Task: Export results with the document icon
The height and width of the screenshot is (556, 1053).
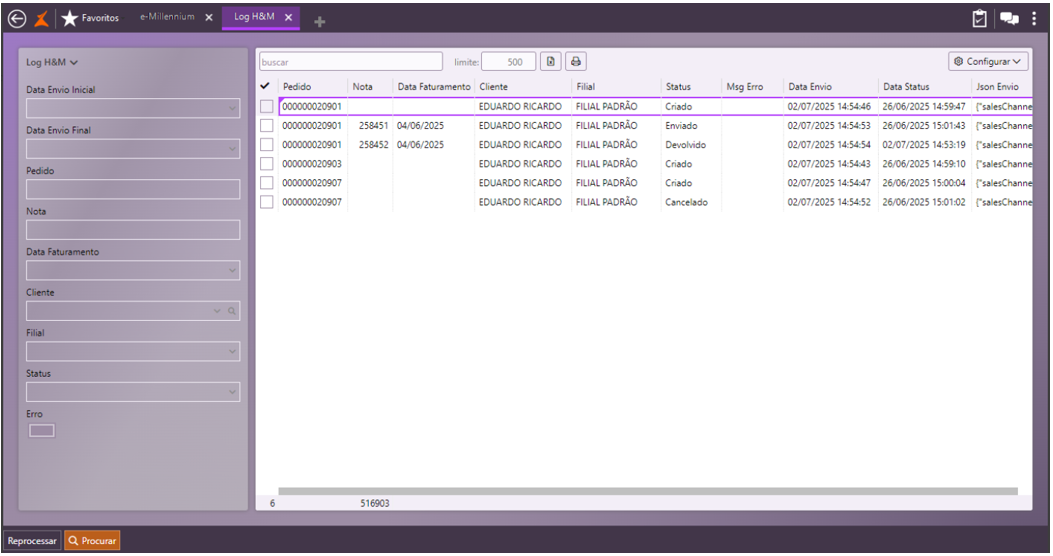Action: point(551,62)
